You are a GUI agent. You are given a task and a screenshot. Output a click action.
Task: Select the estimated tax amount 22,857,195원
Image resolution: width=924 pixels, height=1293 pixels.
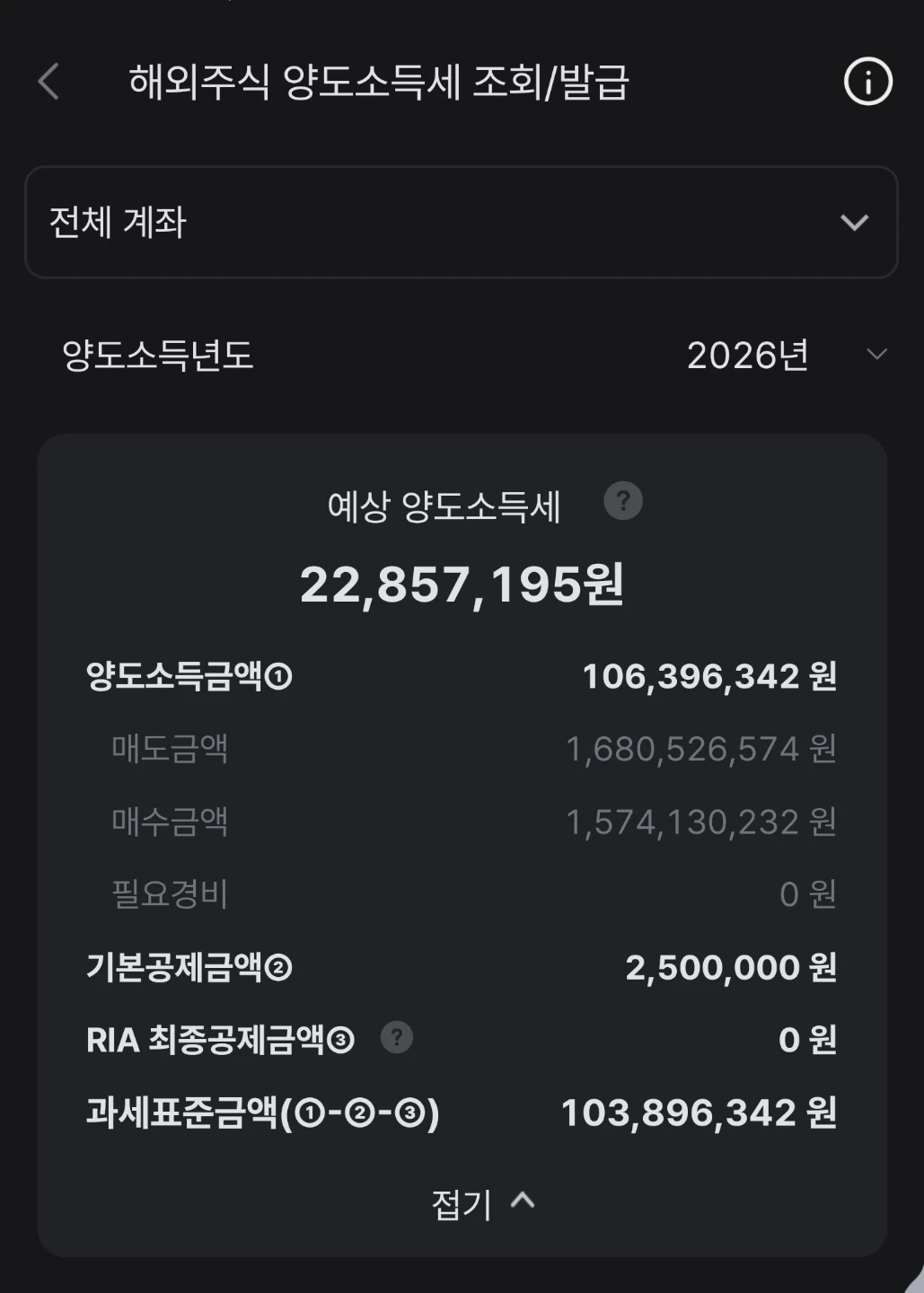(462, 585)
